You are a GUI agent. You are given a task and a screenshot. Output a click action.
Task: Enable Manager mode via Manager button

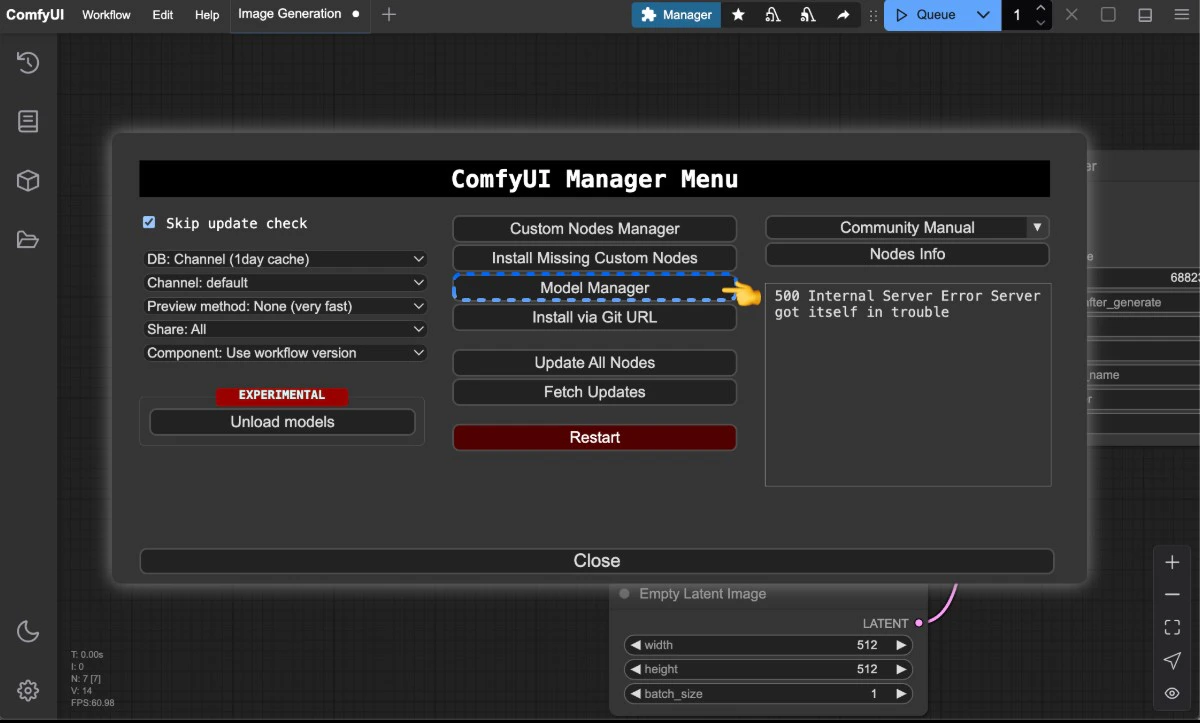(x=676, y=15)
